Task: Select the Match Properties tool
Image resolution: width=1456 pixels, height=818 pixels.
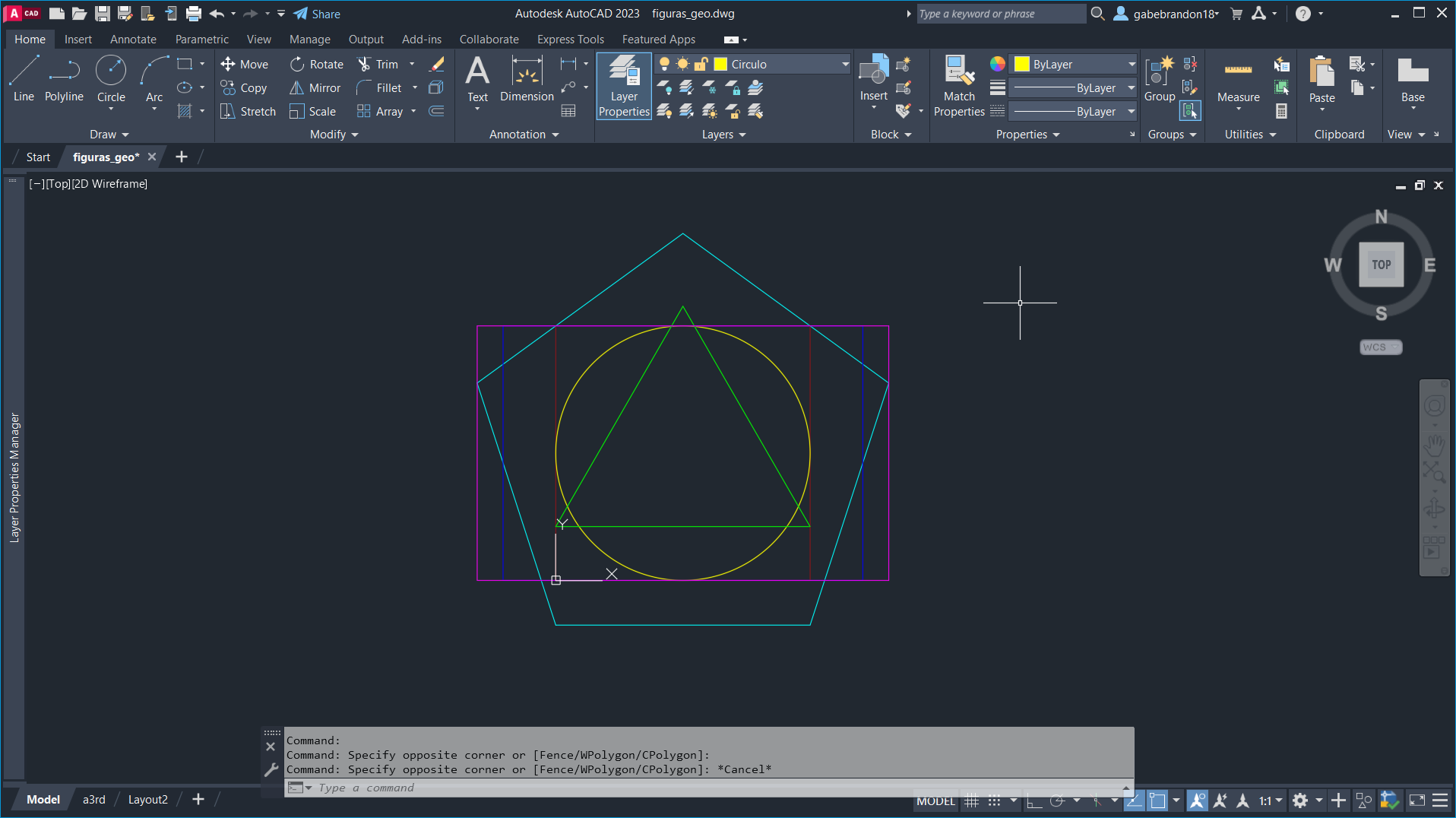Action: [959, 84]
